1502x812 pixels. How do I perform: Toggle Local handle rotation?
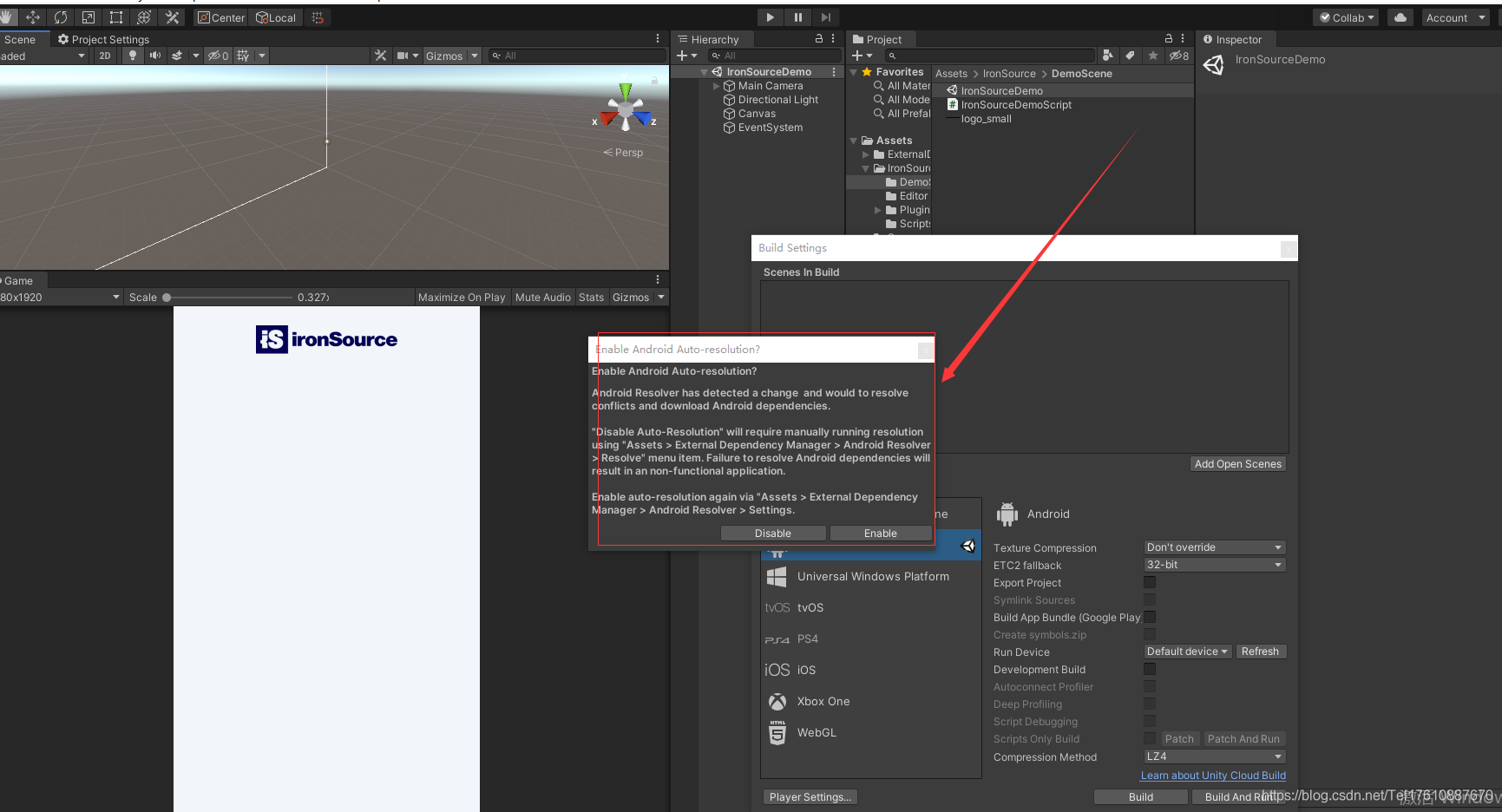click(x=276, y=17)
